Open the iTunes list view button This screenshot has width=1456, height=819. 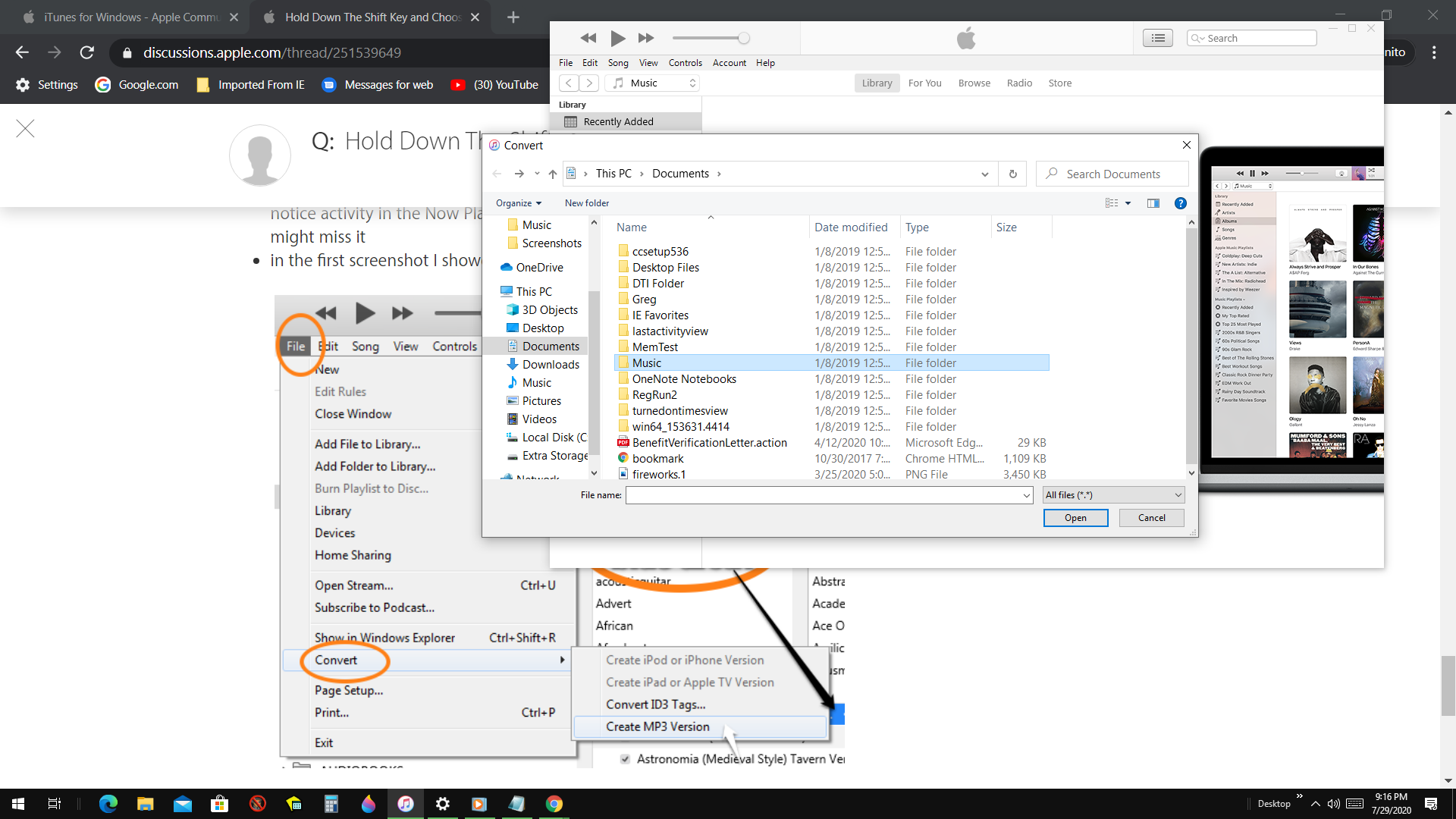point(1157,38)
